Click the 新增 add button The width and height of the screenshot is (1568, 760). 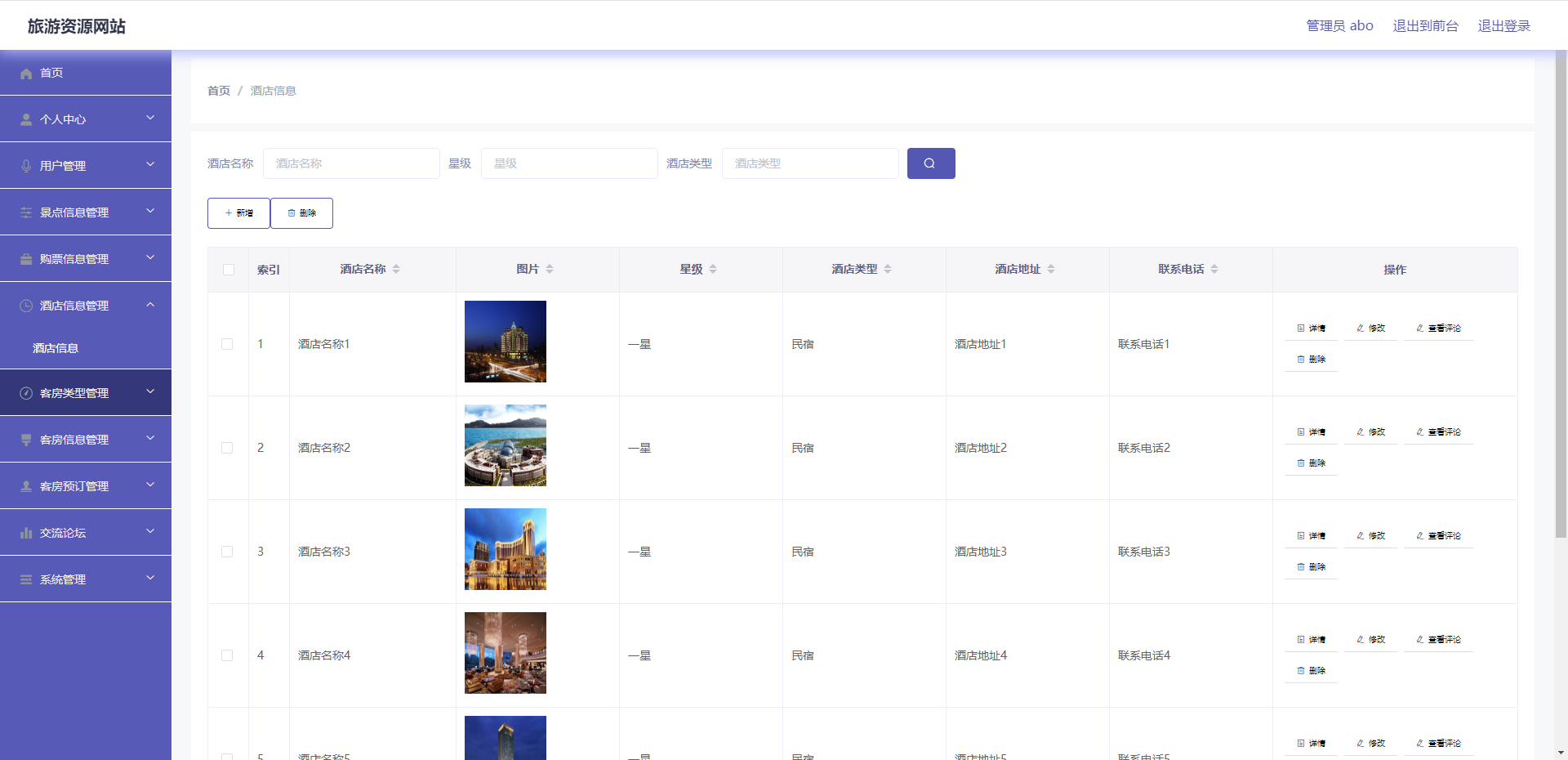pyautogui.click(x=238, y=213)
